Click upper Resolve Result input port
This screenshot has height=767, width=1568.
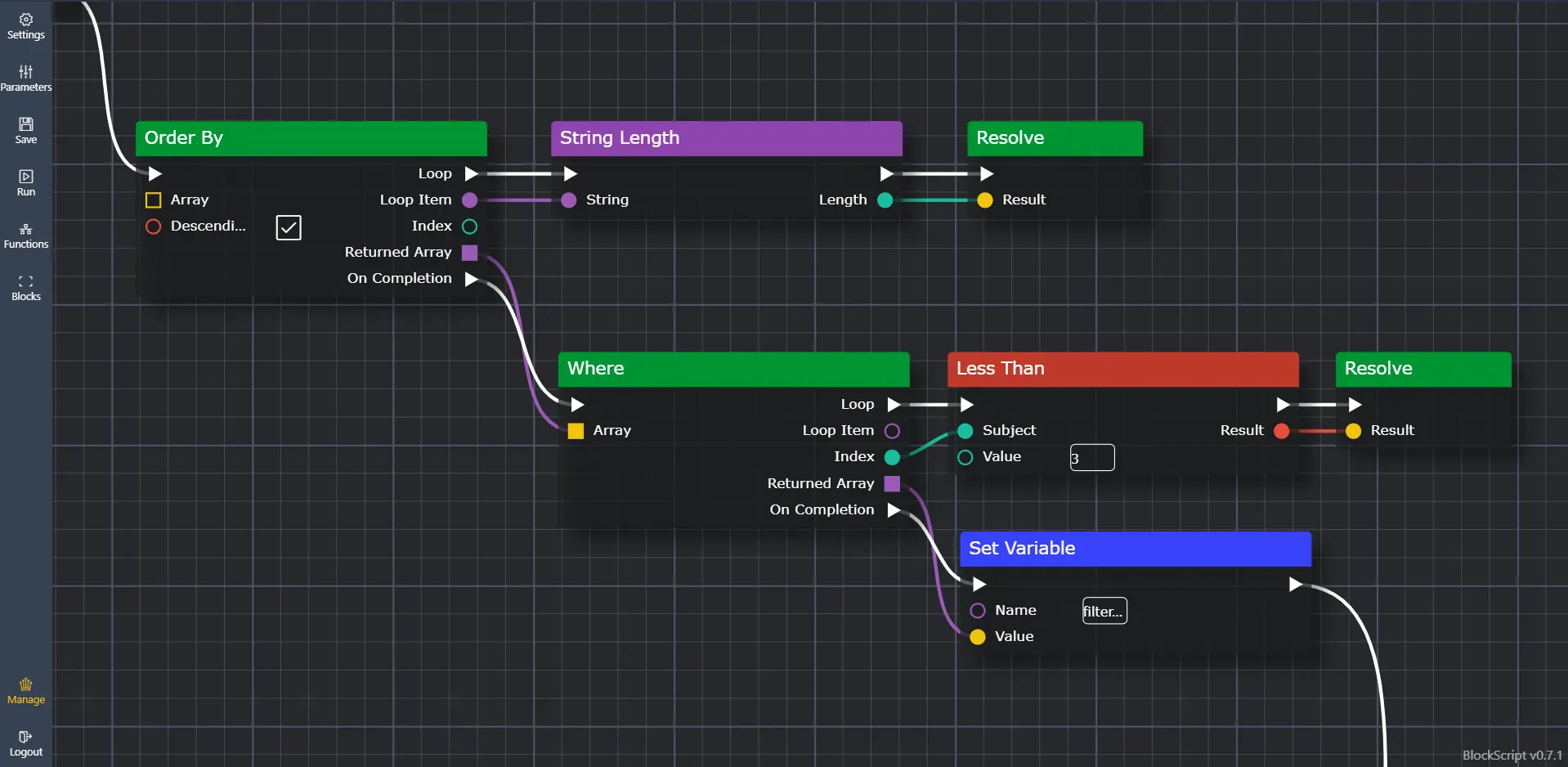point(985,200)
